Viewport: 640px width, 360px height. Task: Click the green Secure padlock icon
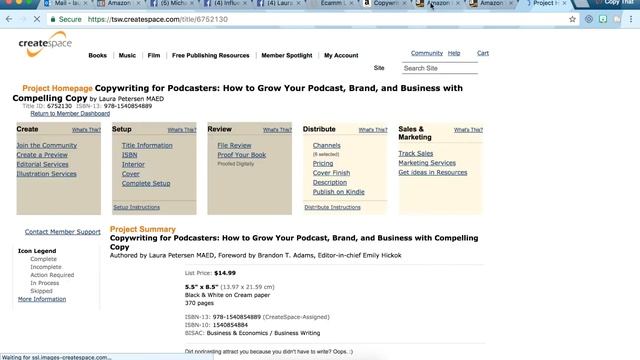[53, 19]
